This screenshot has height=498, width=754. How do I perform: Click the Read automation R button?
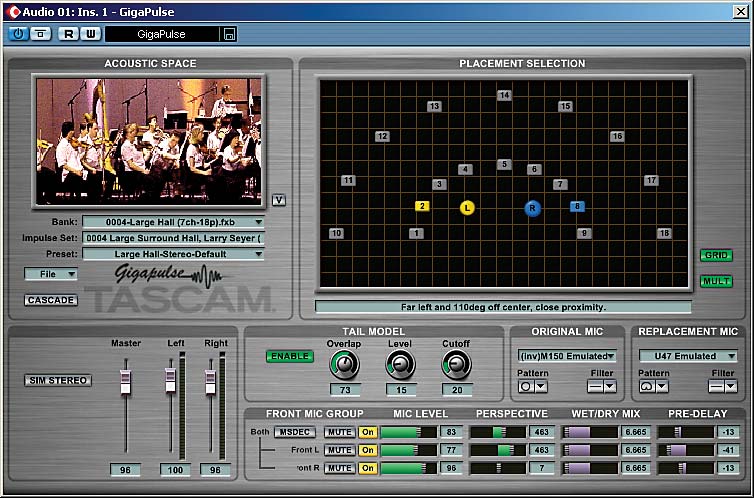coord(68,34)
